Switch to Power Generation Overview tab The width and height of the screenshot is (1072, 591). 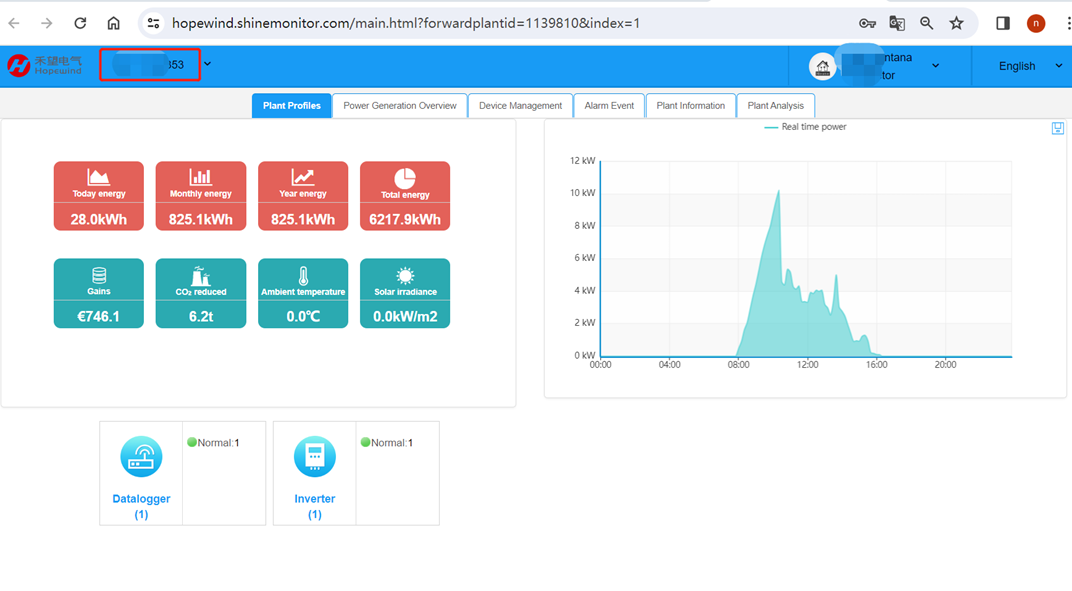coord(399,106)
